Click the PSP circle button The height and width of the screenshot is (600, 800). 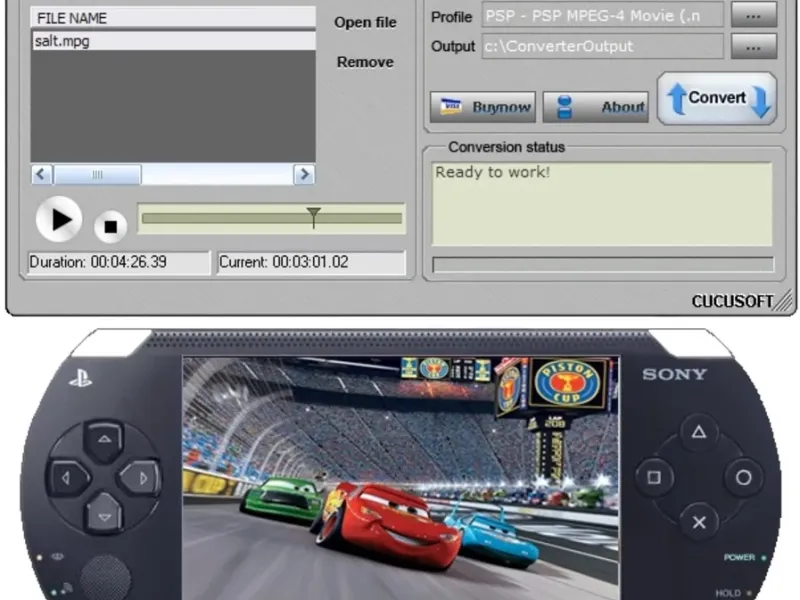tap(743, 478)
